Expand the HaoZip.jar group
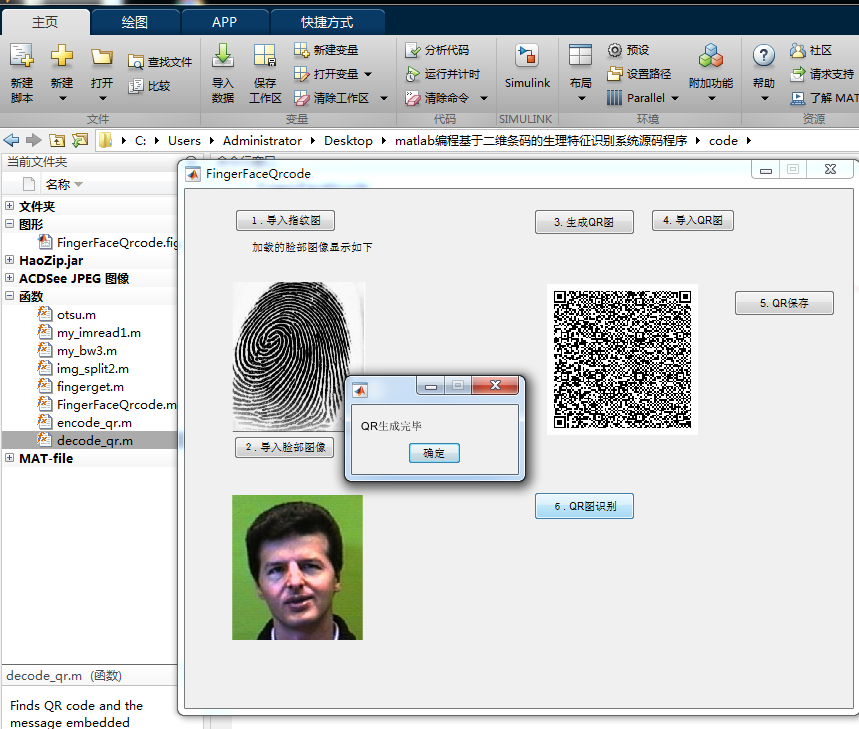 tap(9, 260)
